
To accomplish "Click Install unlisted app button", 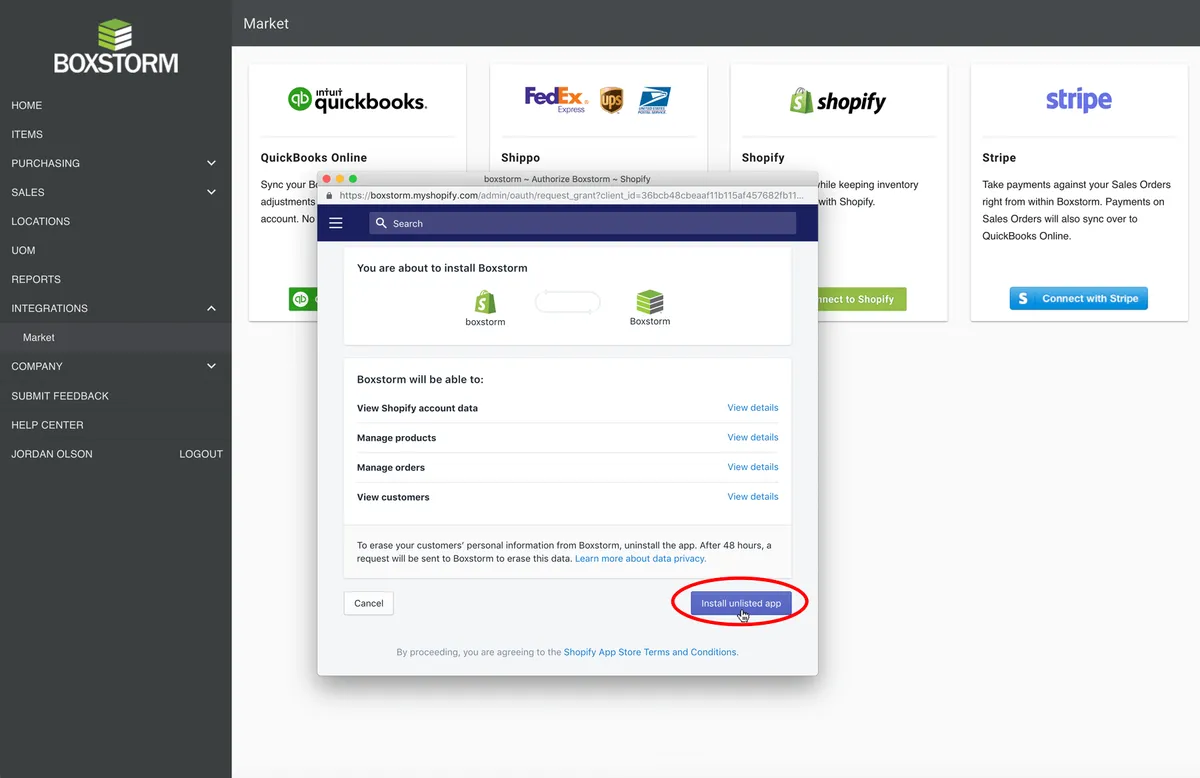I will pyautogui.click(x=741, y=603).
